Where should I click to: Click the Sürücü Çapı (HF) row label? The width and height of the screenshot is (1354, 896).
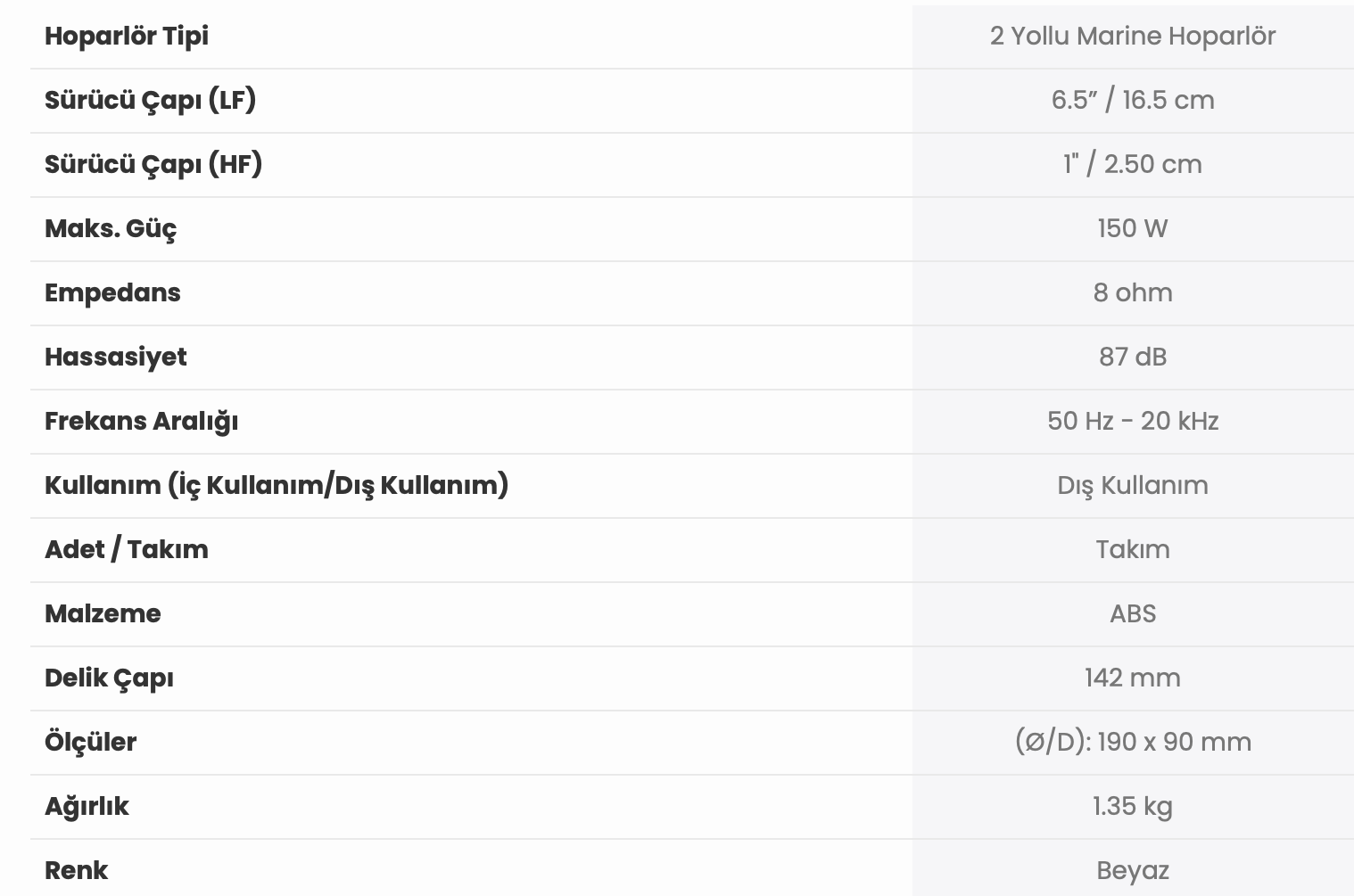[153, 164]
